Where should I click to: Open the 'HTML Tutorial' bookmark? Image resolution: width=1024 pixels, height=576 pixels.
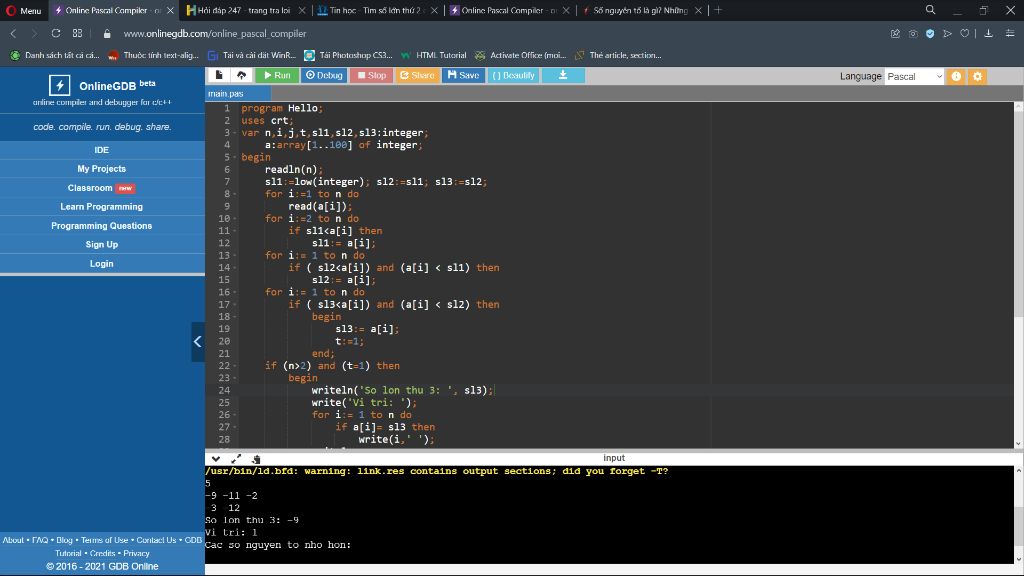pyautogui.click(x=434, y=56)
